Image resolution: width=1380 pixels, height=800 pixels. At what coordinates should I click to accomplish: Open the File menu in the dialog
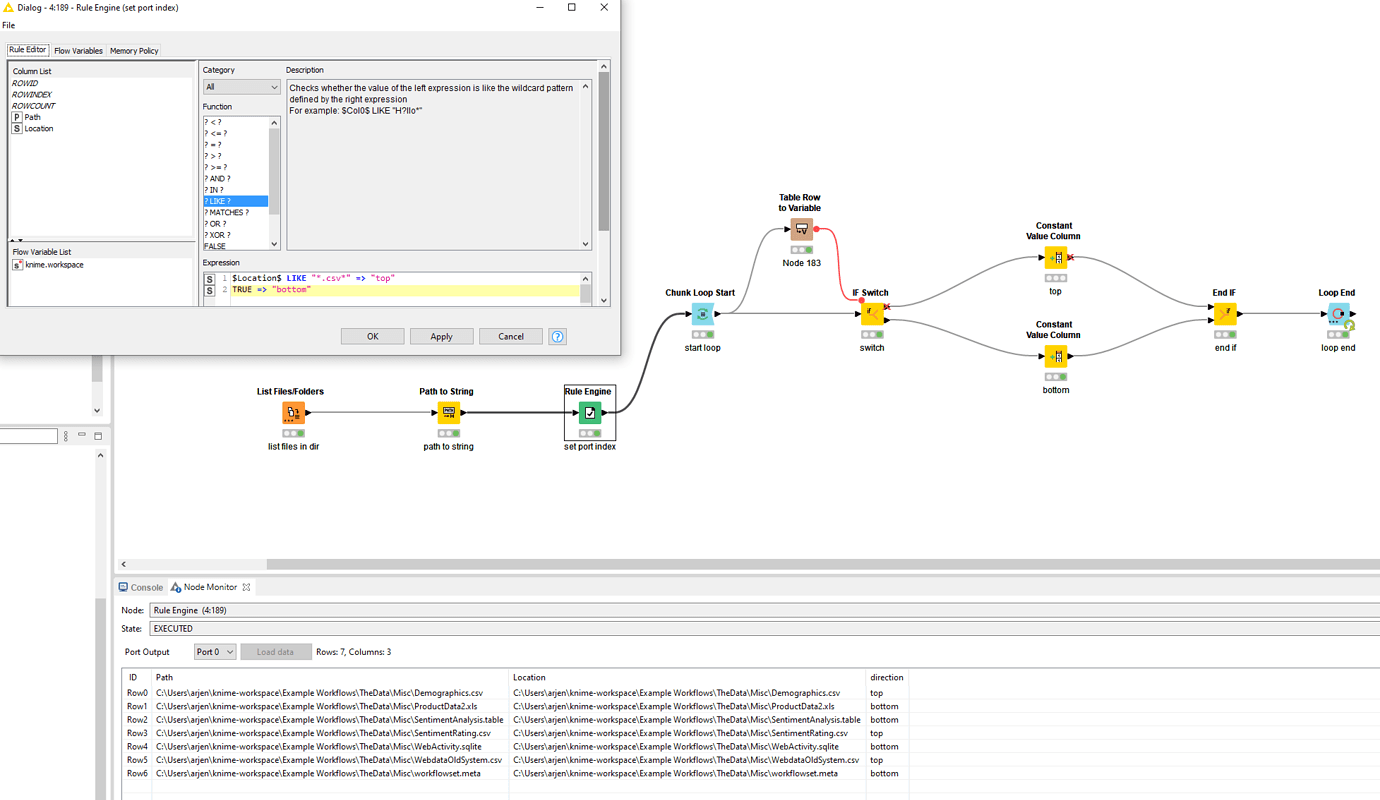tap(8, 25)
